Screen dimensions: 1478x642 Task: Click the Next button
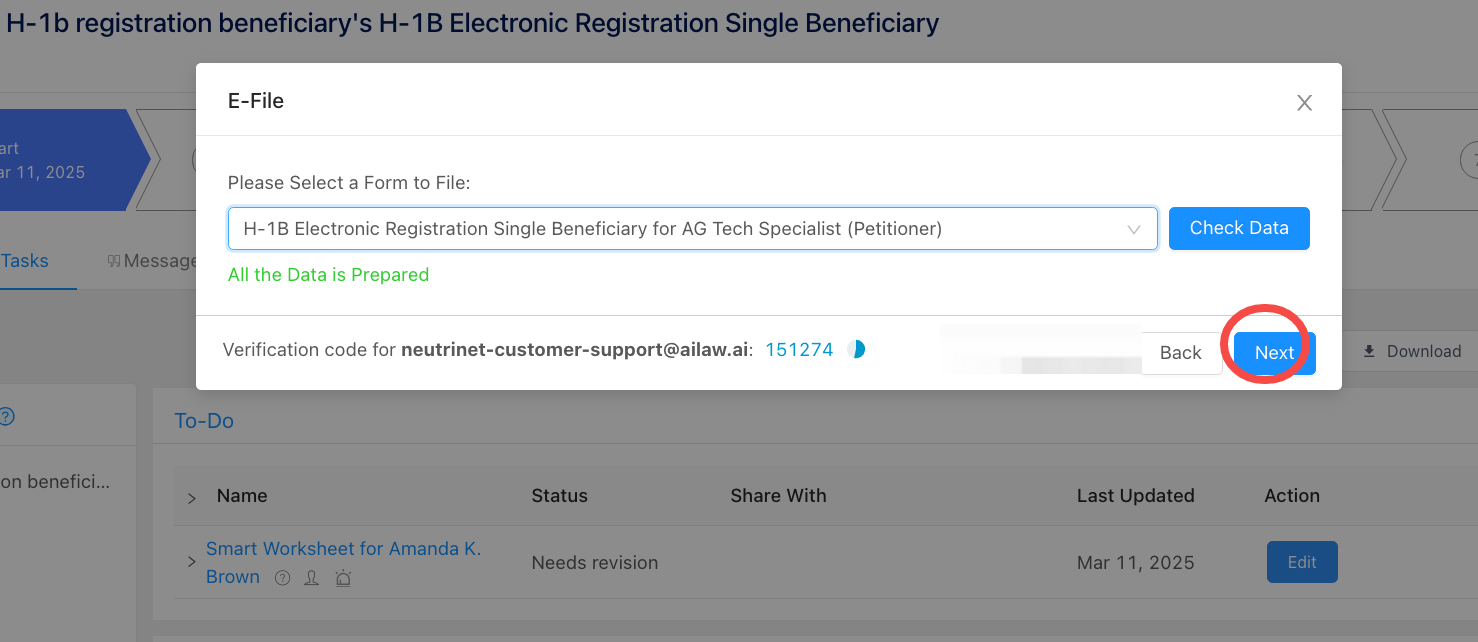coord(1274,353)
